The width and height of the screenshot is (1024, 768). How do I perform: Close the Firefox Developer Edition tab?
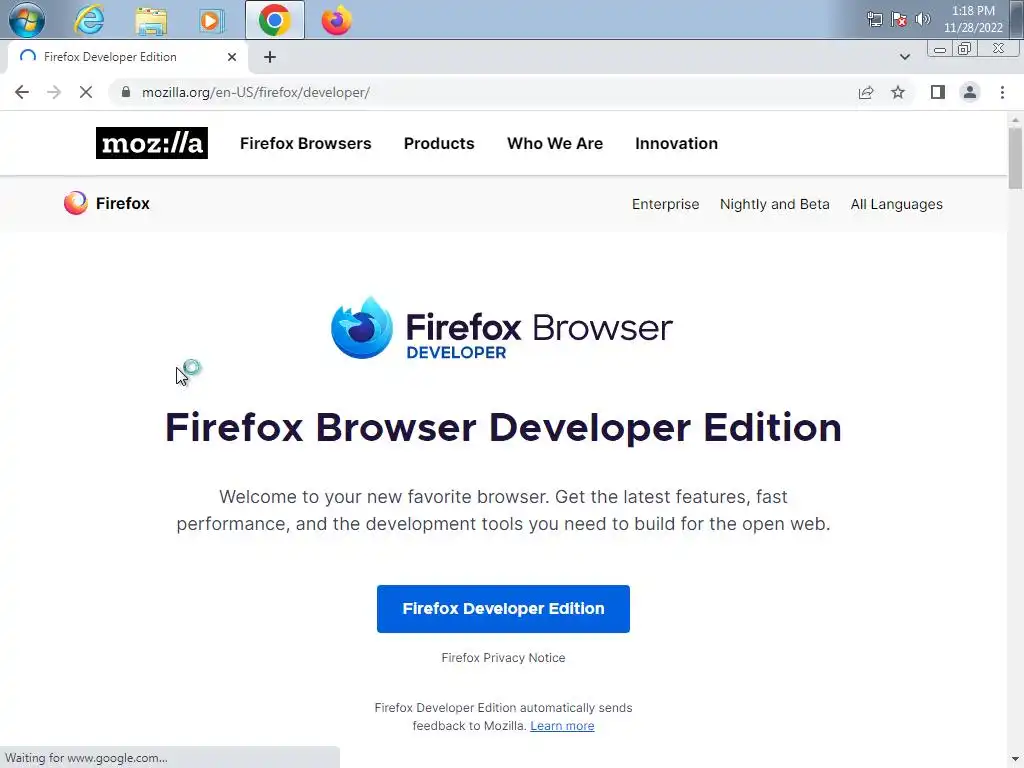point(232,57)
